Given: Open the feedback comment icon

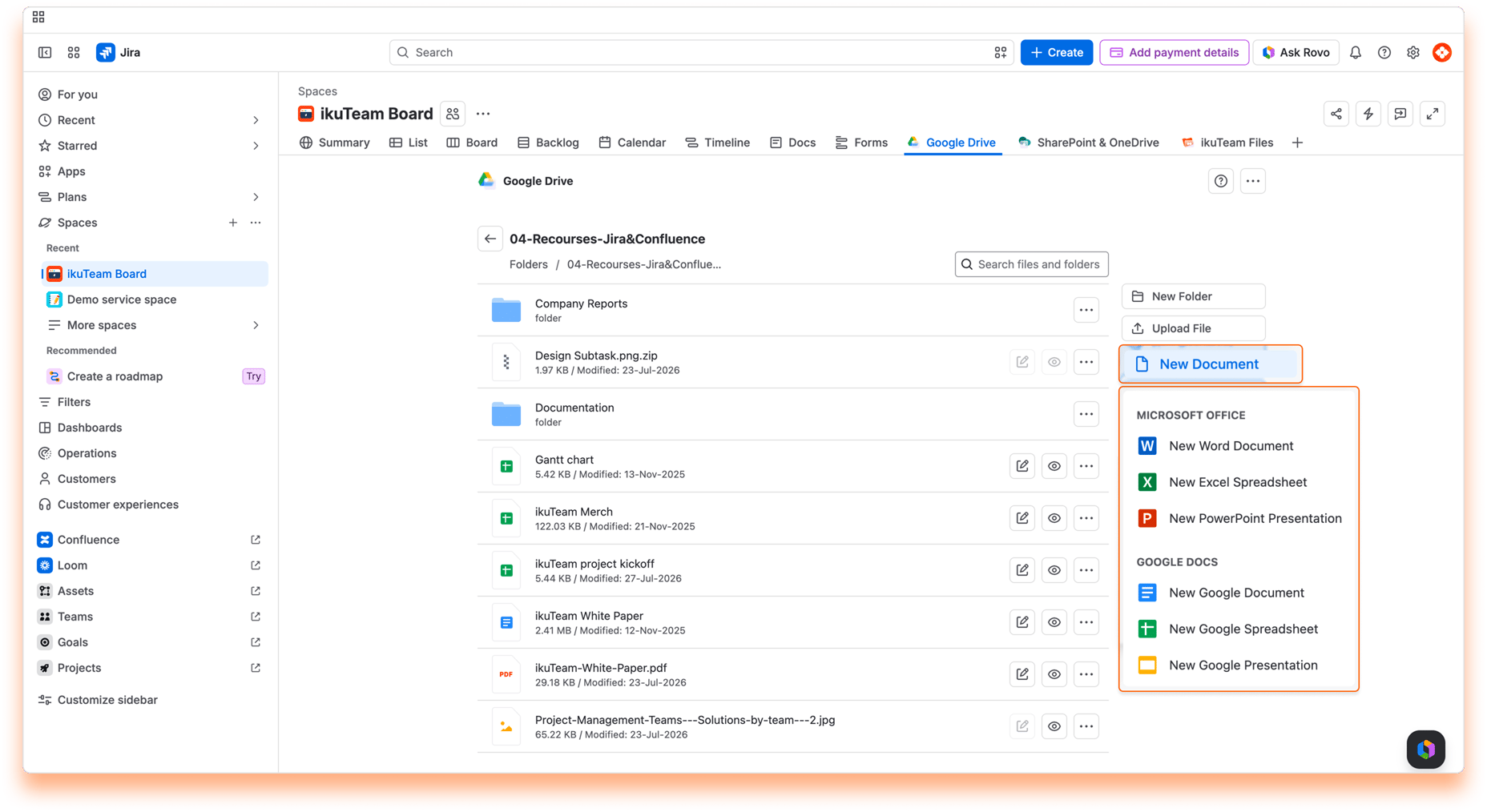Looking at the screenshot, I should [1400, 114].
